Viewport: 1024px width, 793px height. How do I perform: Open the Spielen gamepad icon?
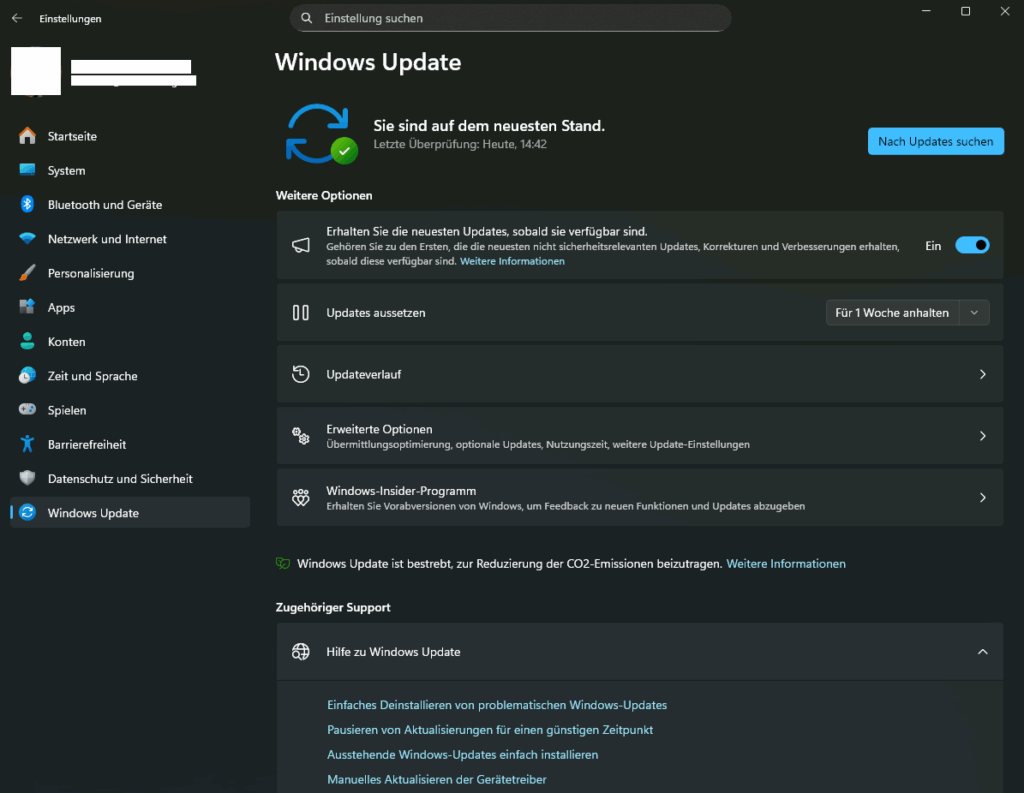(x=27, y=410)
